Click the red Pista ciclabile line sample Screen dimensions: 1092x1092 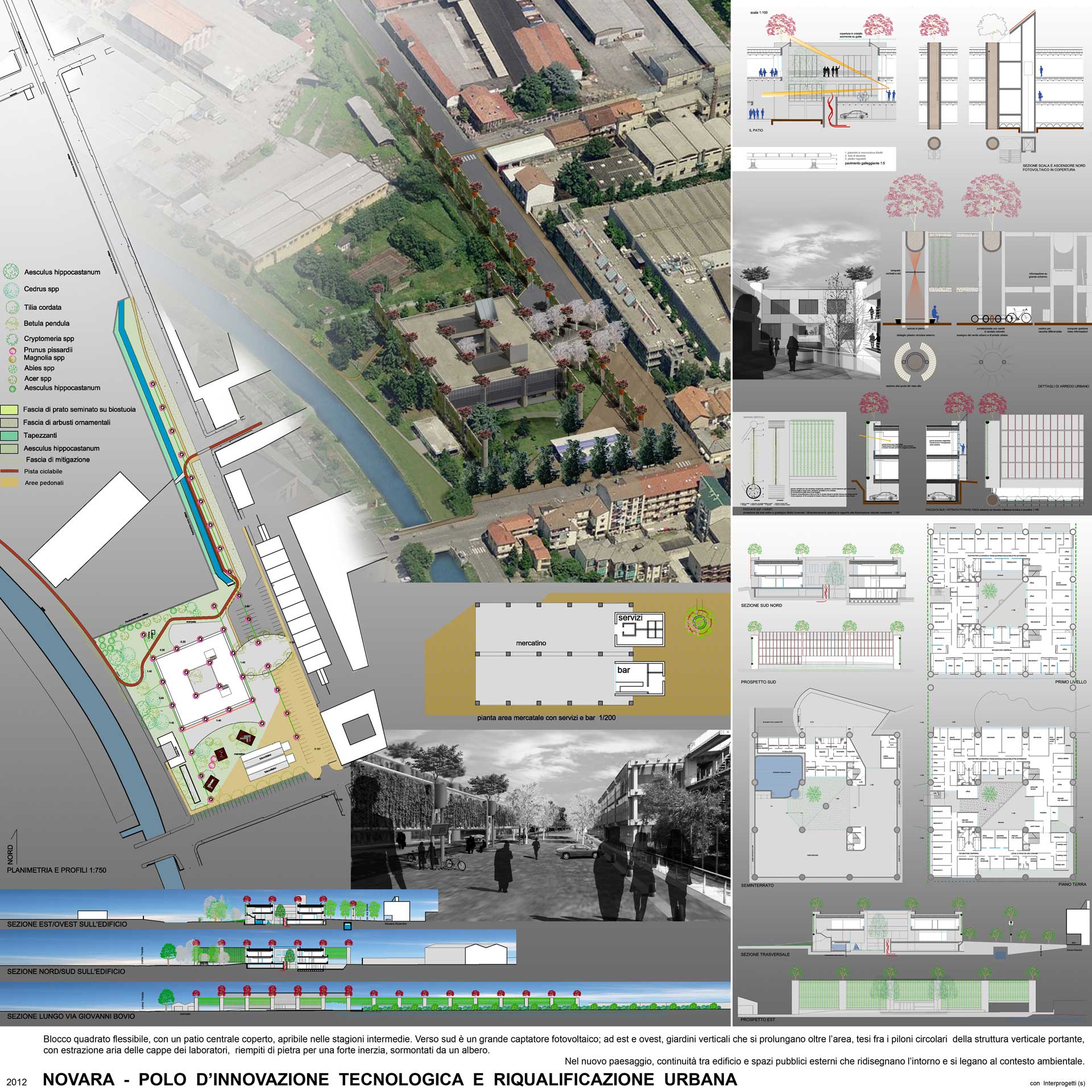[x=10, y=471]
